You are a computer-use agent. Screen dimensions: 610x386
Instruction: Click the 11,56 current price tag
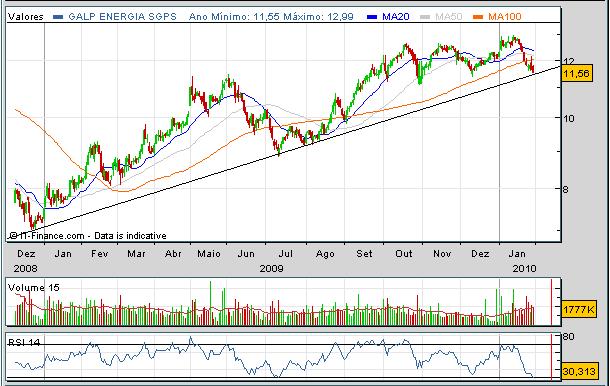point(577,73)
